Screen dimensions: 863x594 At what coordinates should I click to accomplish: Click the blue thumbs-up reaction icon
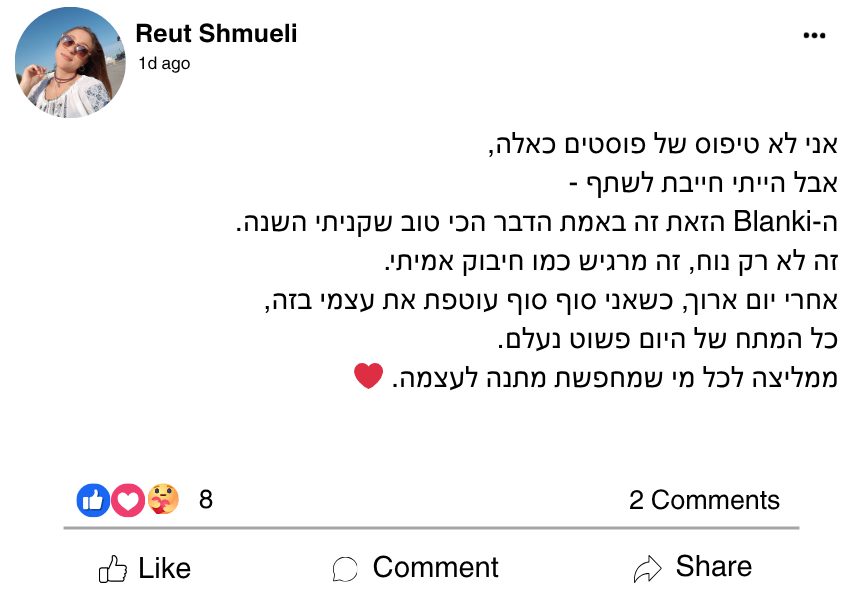tap(93, 500)
